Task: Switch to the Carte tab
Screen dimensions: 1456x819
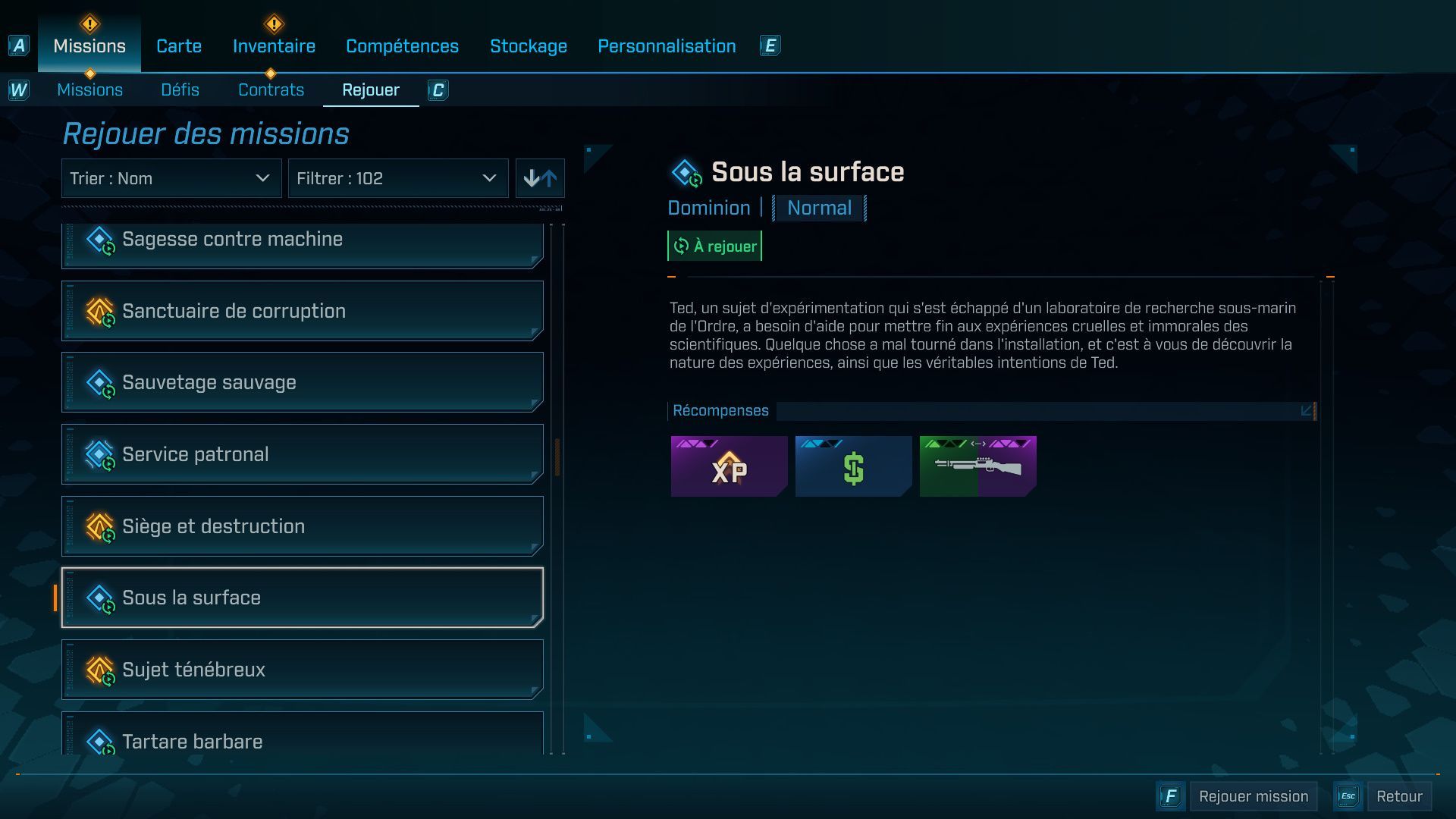Action: (x=178, y=45)
